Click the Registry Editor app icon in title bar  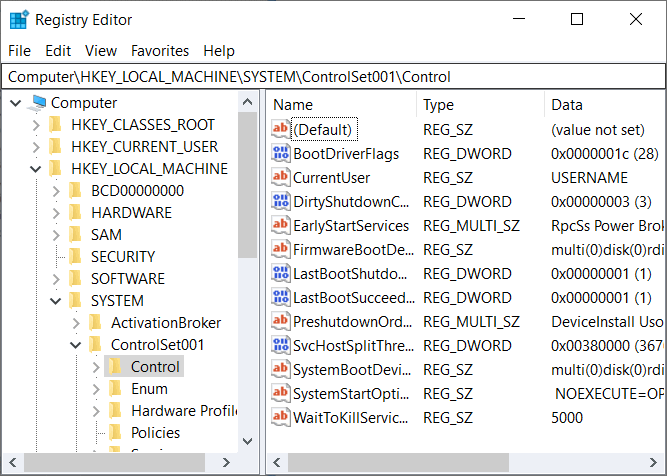[19, 20]
